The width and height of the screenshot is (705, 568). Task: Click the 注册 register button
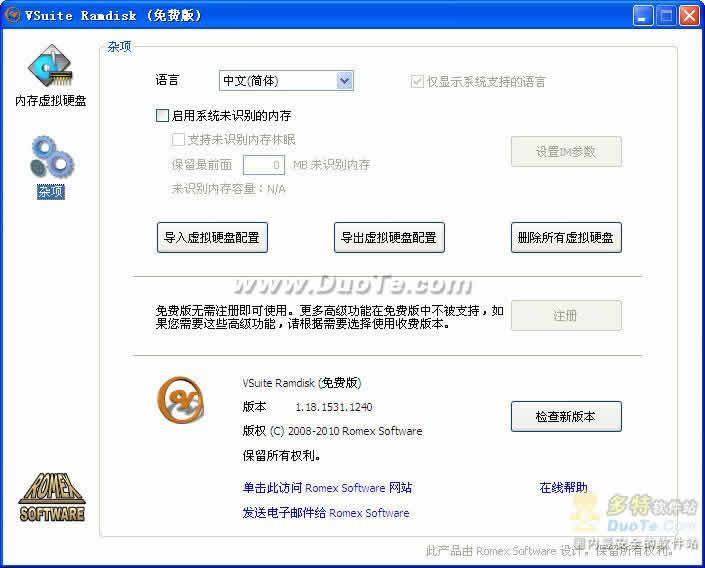click(566, 315)
